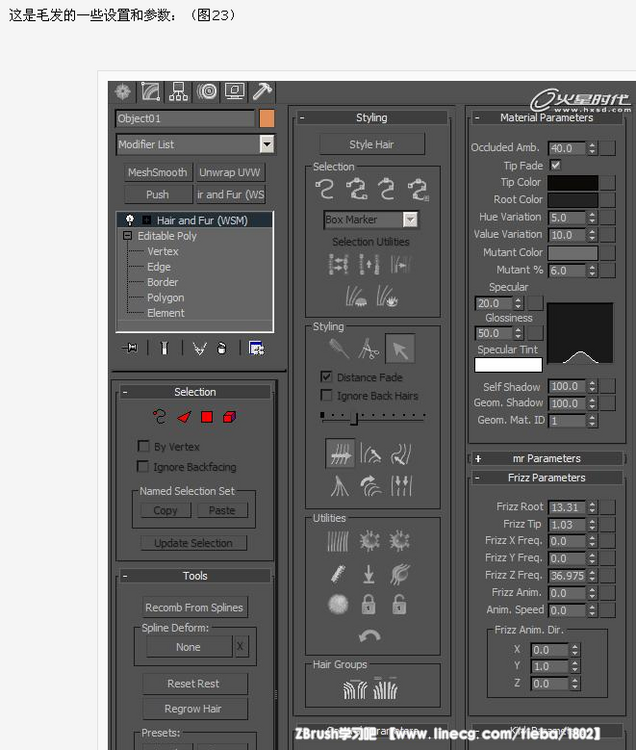This screenshot has height=750, width=636.
Task: Click the Lock icon in Utilities
Action: coord(368,605)
